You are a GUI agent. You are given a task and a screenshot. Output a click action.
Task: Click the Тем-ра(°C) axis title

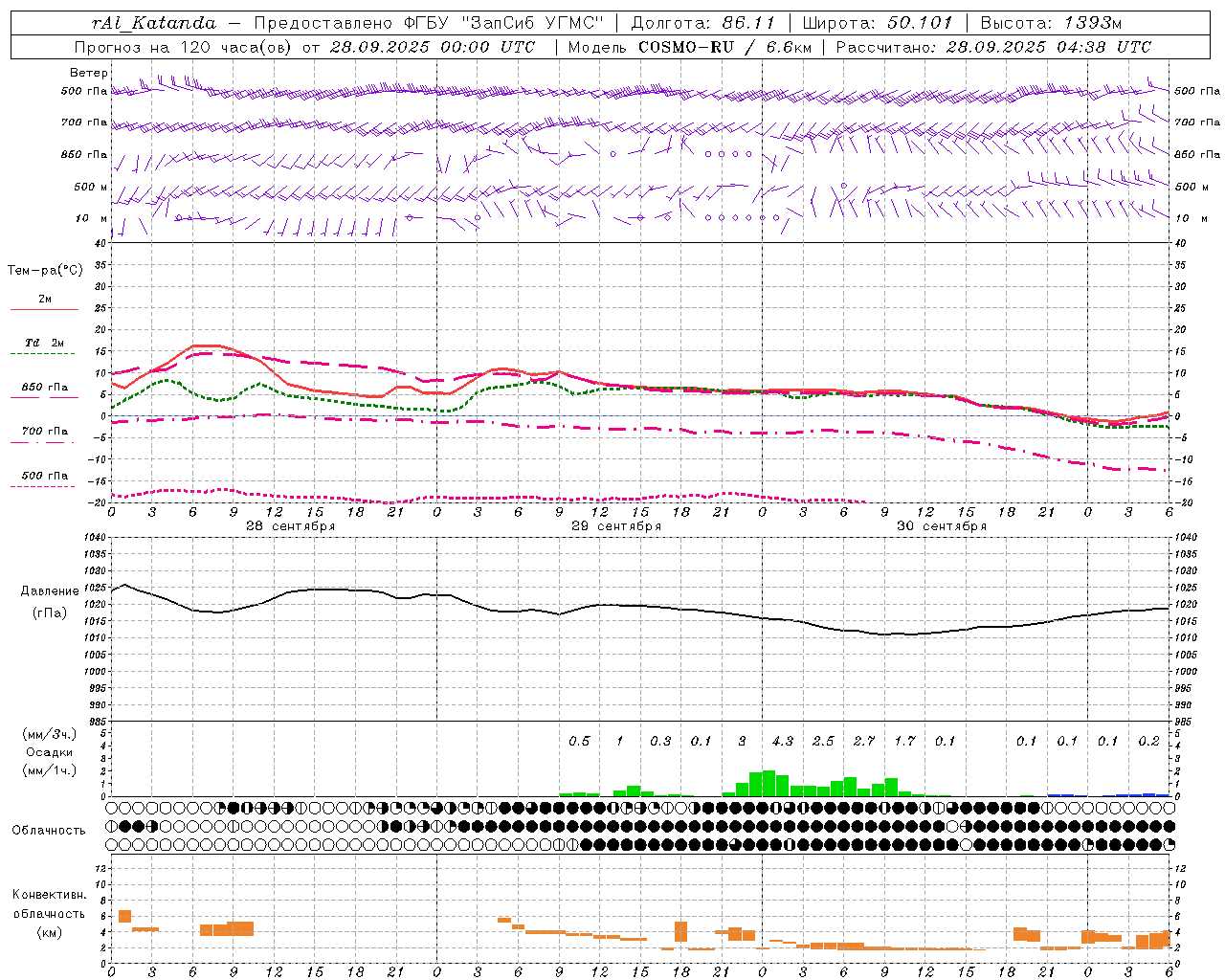45,271
